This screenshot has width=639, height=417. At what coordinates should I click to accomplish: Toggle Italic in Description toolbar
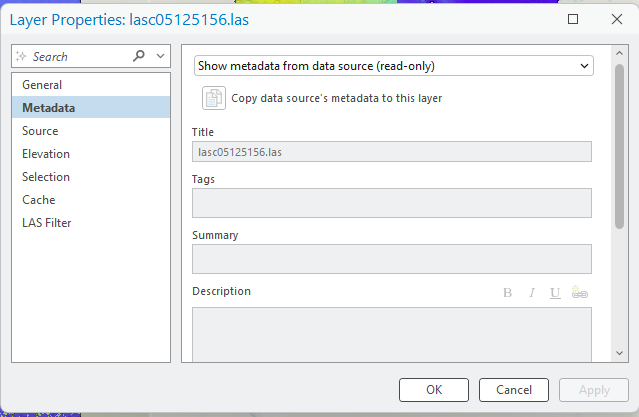tap(531, 293)
